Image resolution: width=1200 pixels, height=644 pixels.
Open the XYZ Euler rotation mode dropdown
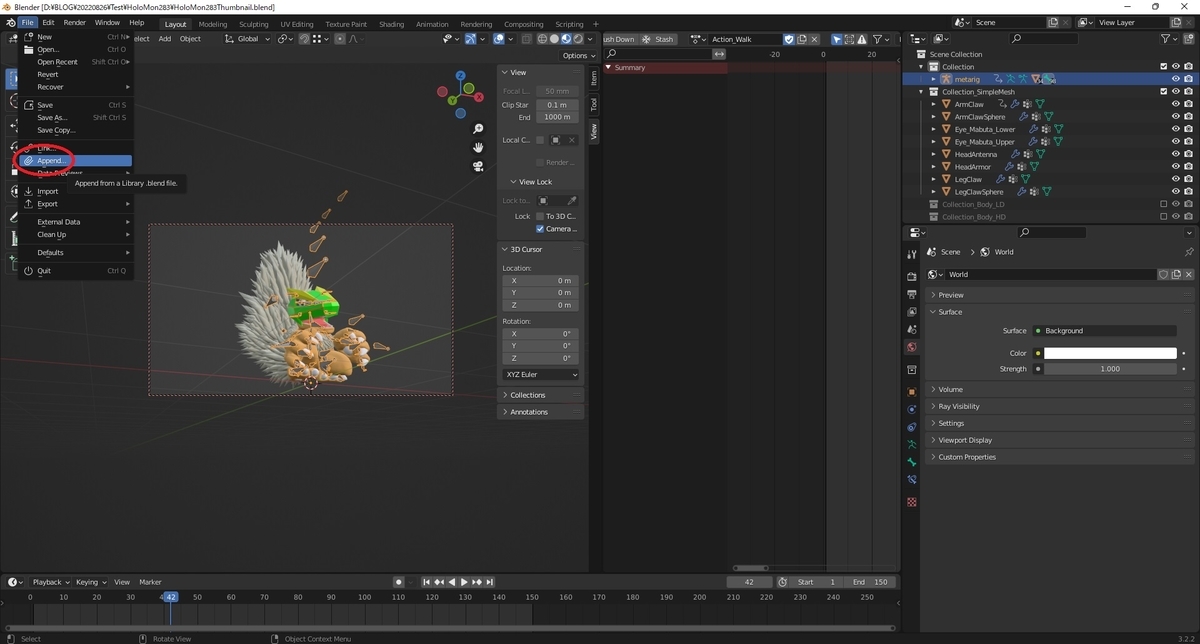[x=541, y=374]
